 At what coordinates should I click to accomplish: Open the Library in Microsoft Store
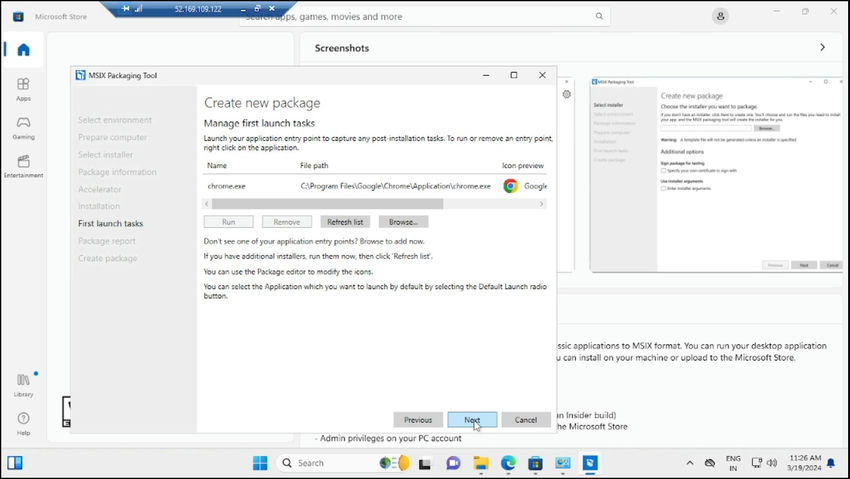pos(23,385)
